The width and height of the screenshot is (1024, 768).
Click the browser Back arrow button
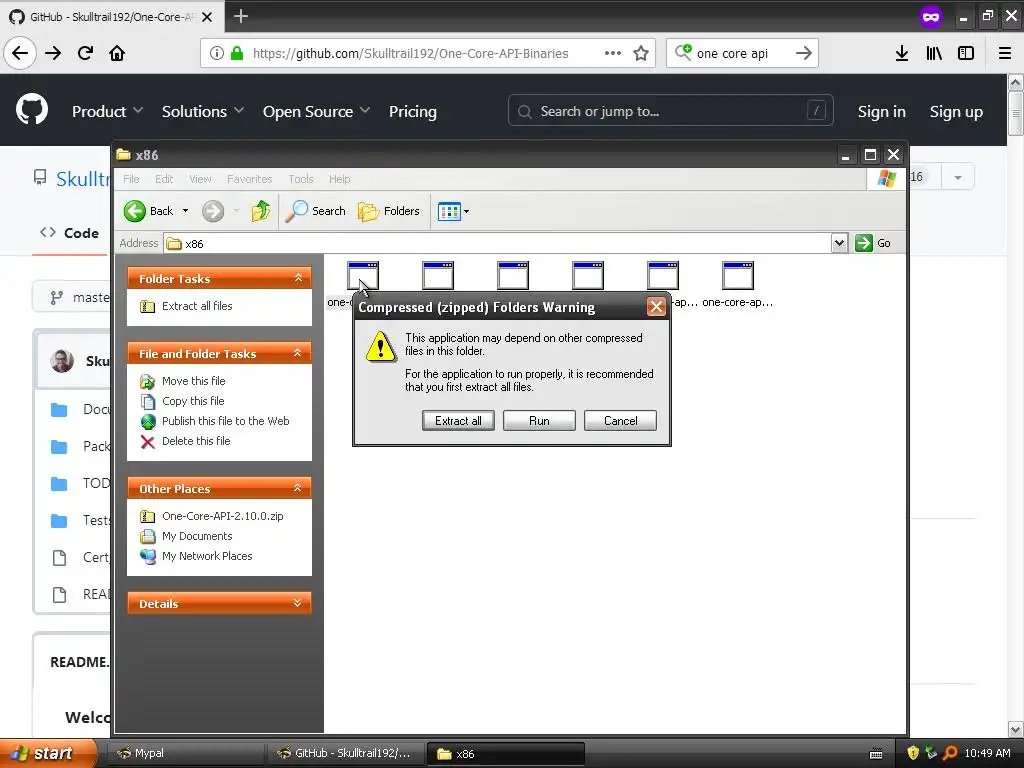pos(20,53)
